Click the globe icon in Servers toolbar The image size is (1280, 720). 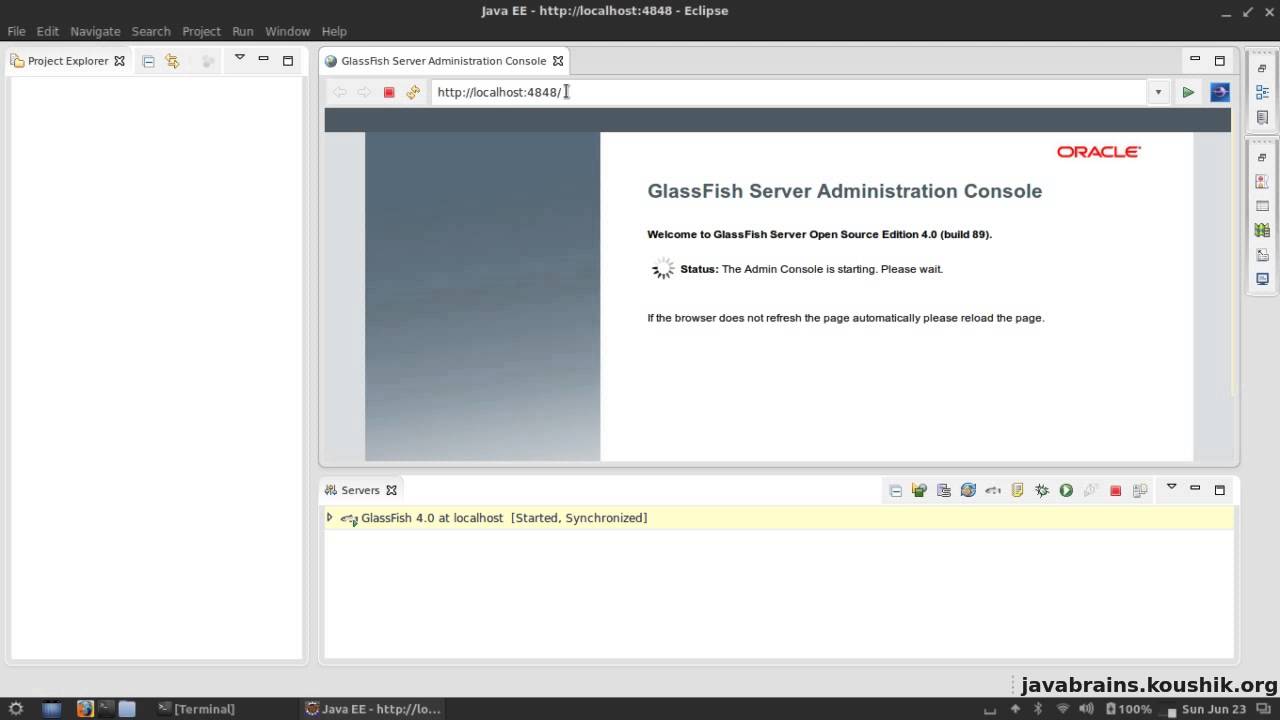[968, 490]
